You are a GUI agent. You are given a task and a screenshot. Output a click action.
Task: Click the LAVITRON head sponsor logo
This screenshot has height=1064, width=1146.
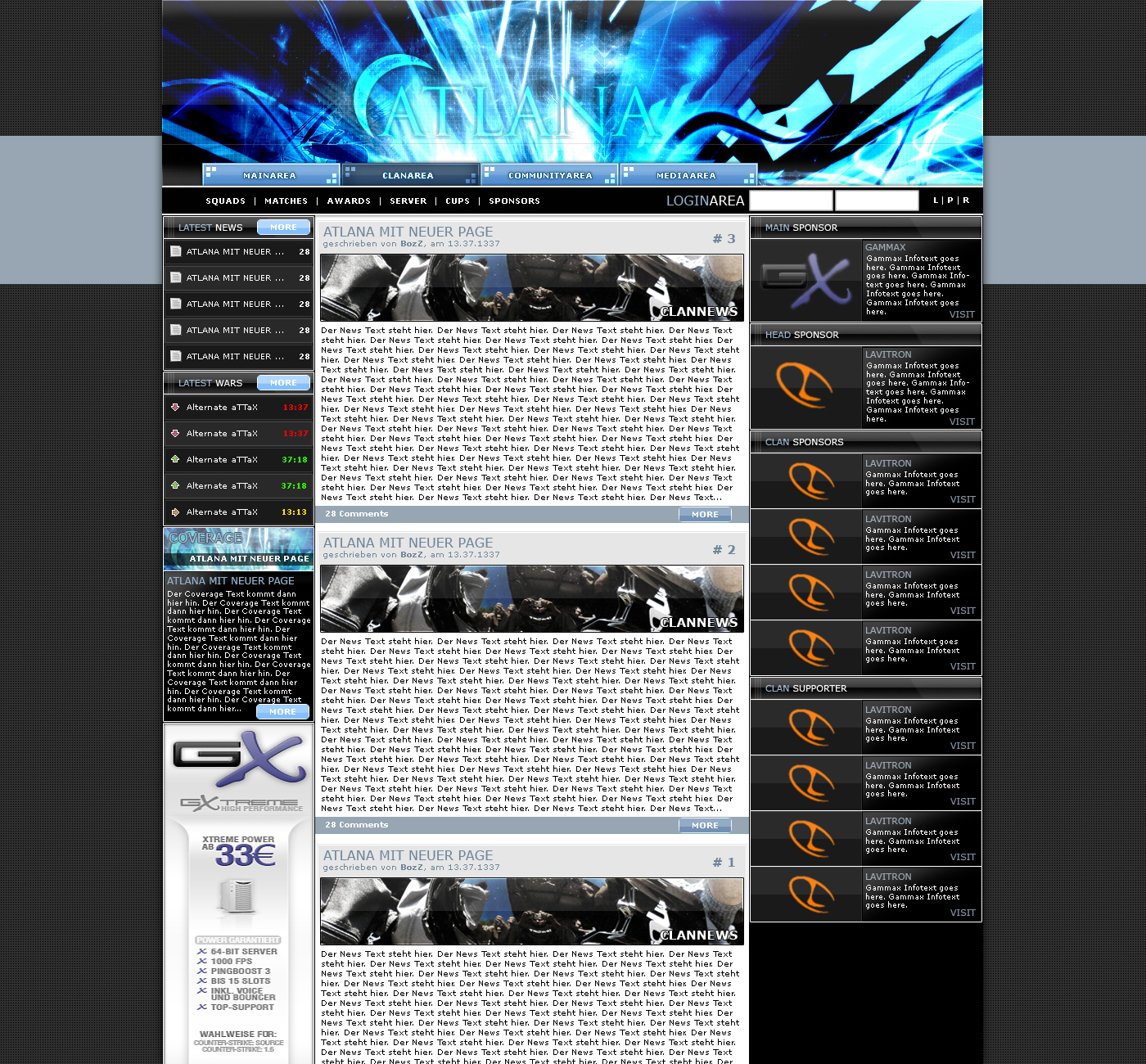(x=806, y=387)
